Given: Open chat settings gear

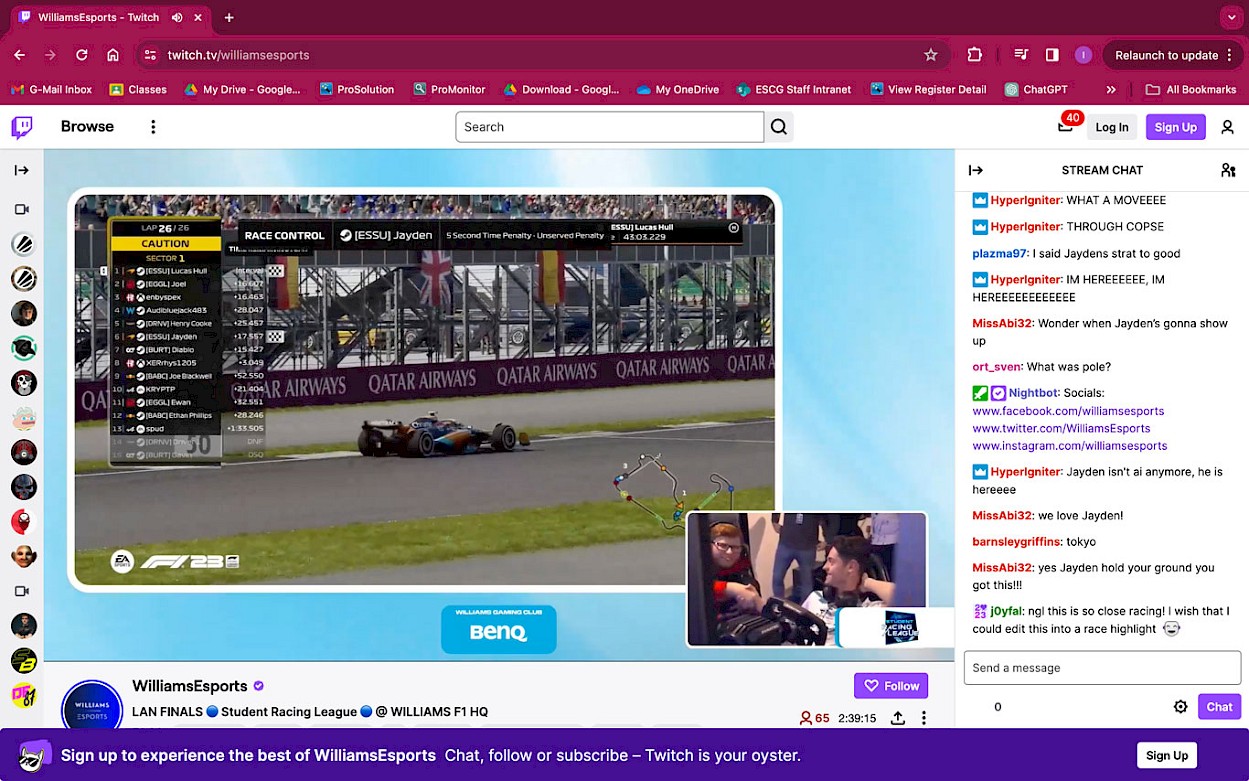Looking at the screenshot, I should (x=1180, y=707).
